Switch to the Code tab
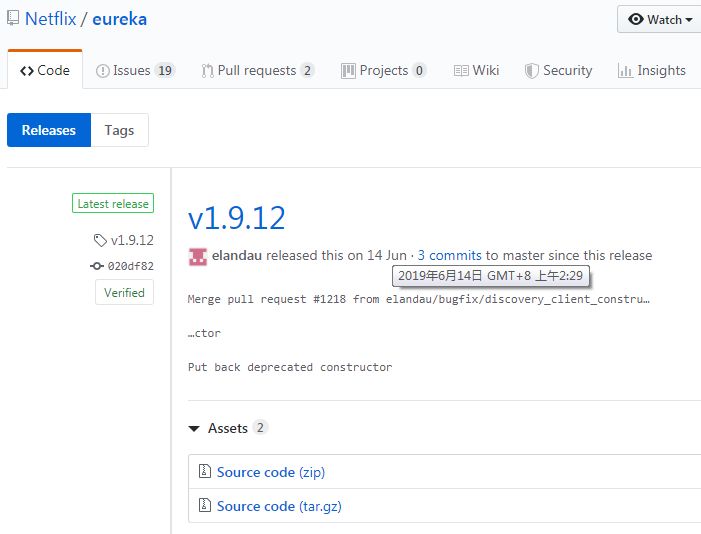 pyautogui.click(x=45, y=70)
